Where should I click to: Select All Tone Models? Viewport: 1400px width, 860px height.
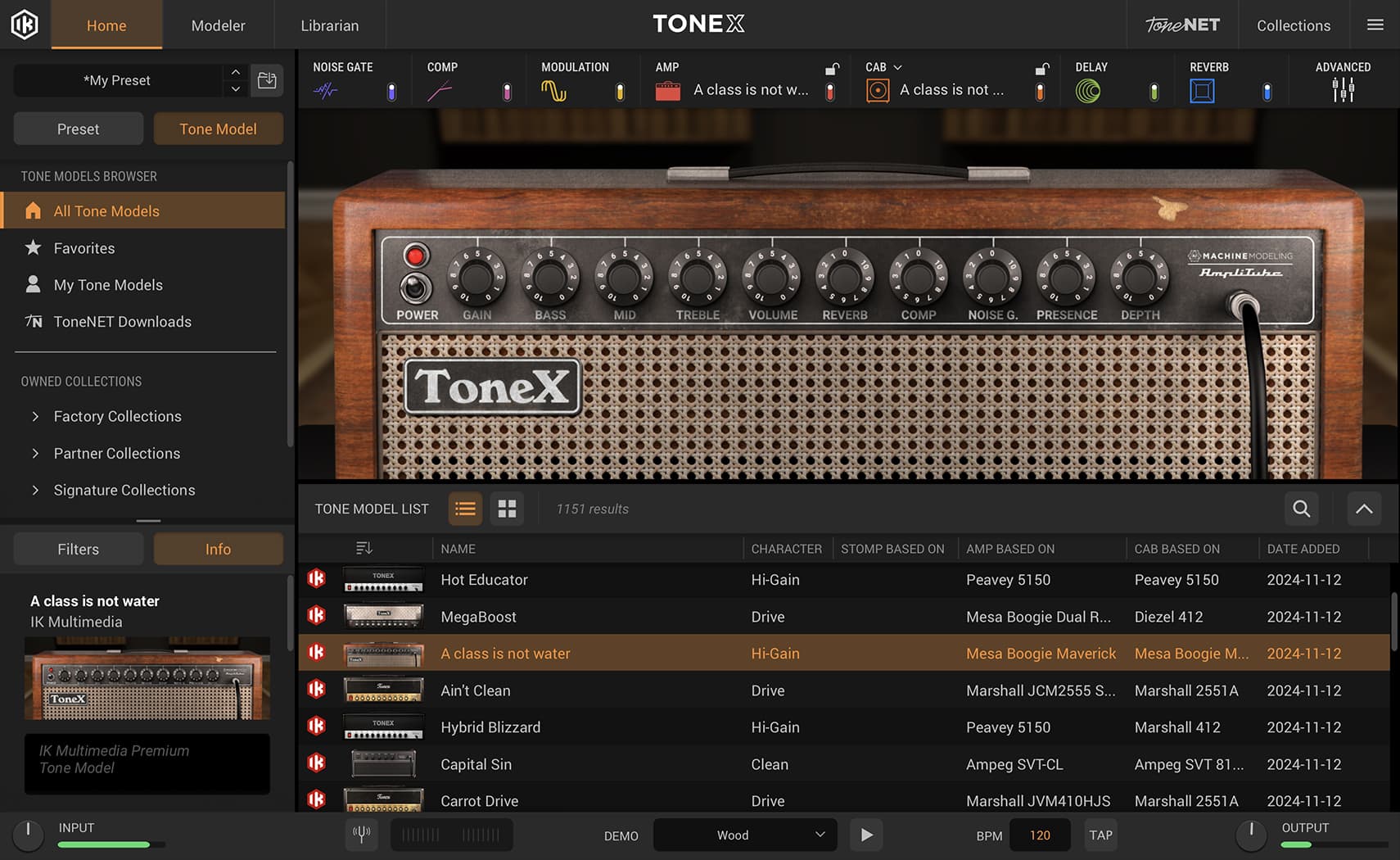pos(144,210)
